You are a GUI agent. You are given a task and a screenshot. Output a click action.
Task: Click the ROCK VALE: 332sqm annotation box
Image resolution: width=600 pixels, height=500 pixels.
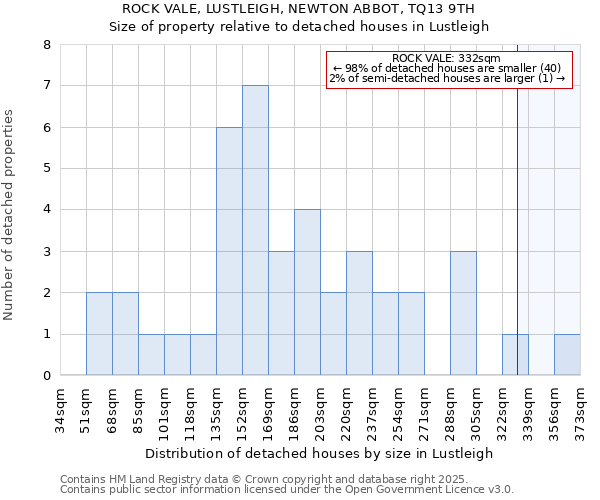(449, 70)
